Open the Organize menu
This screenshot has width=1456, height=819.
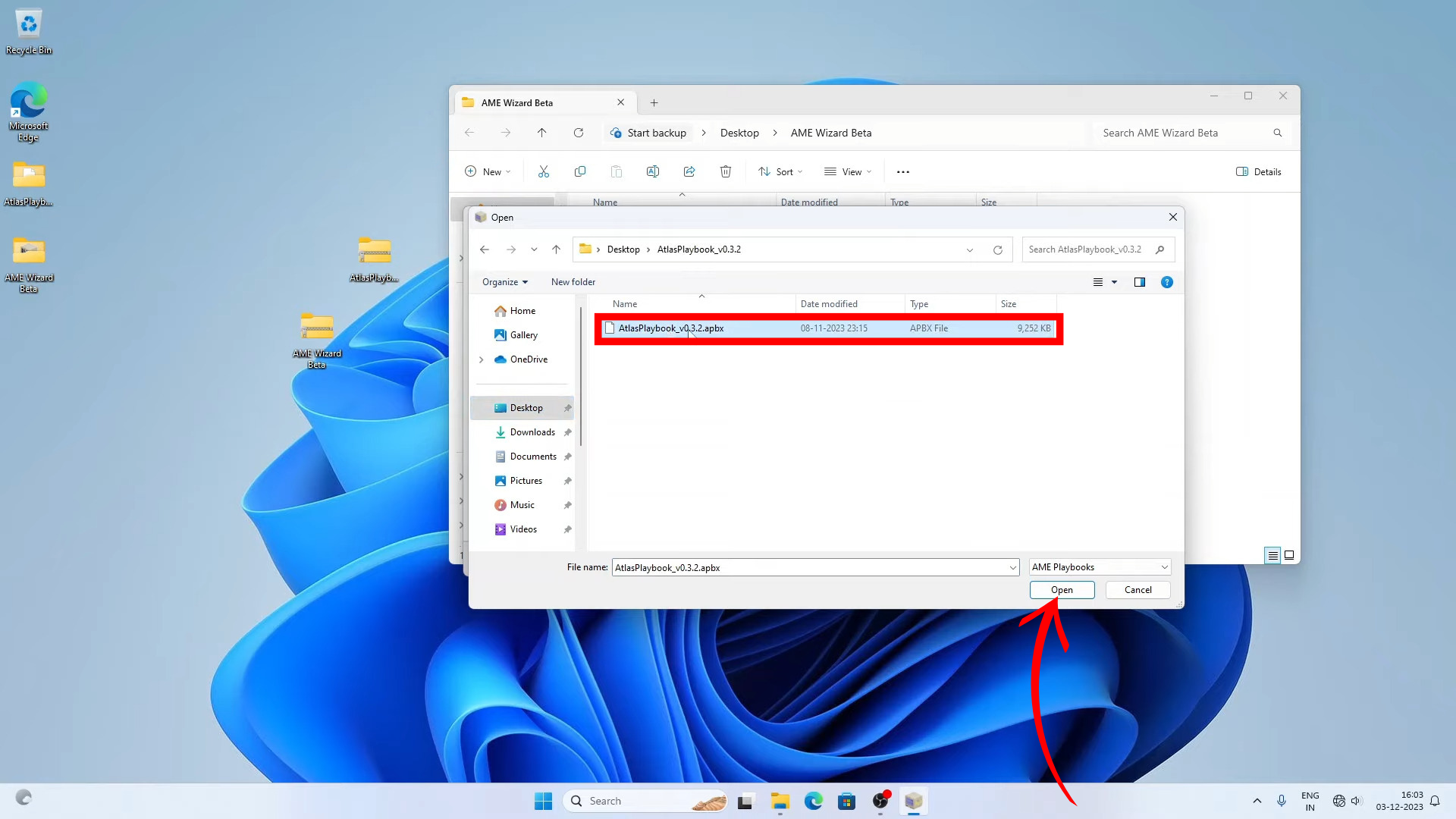click(504, 282)
